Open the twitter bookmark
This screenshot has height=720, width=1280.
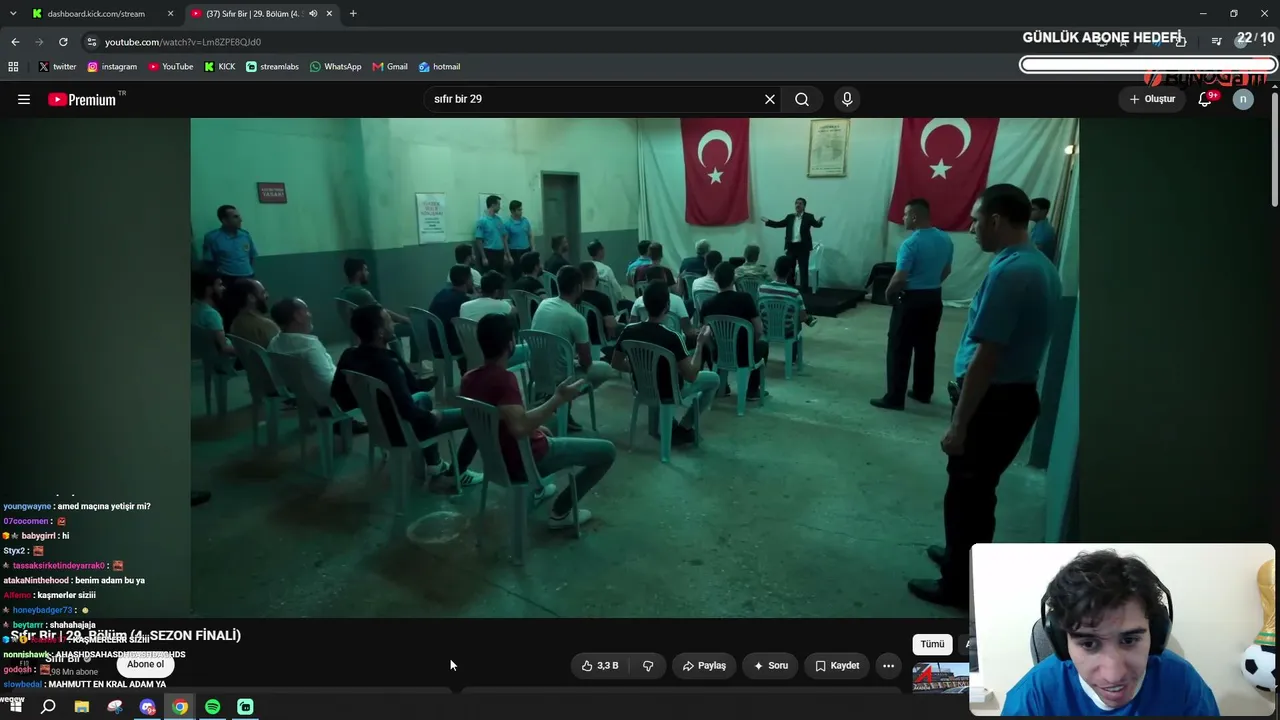pyautogui.click(x=57, y=67)
